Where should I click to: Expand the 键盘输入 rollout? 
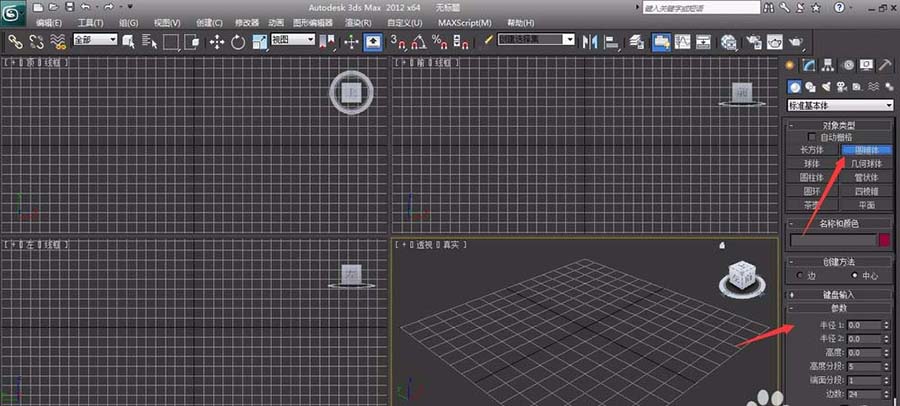click(x=839, y=295)
